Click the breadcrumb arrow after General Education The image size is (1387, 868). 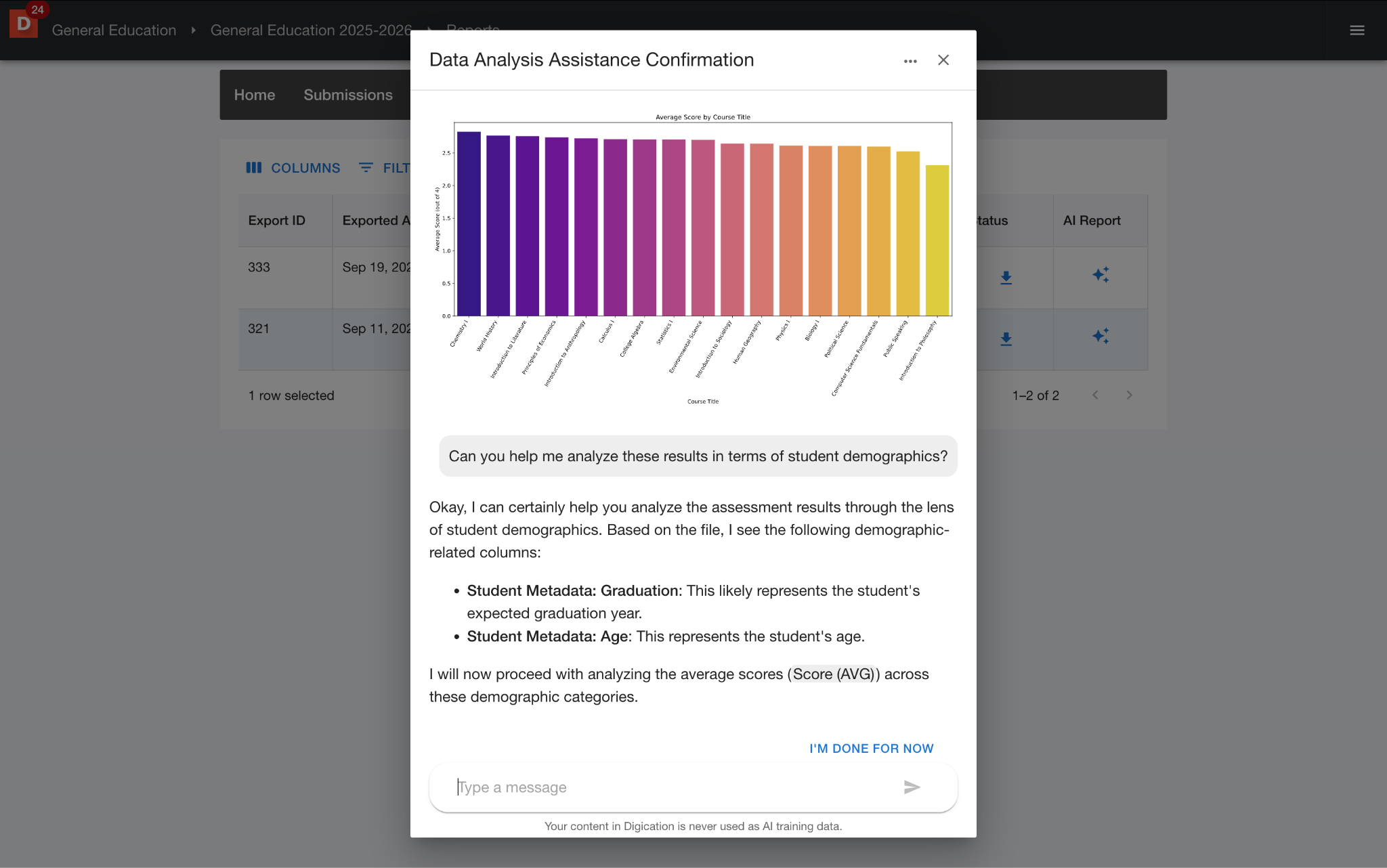pyautogui.click(x=194, y=30)
